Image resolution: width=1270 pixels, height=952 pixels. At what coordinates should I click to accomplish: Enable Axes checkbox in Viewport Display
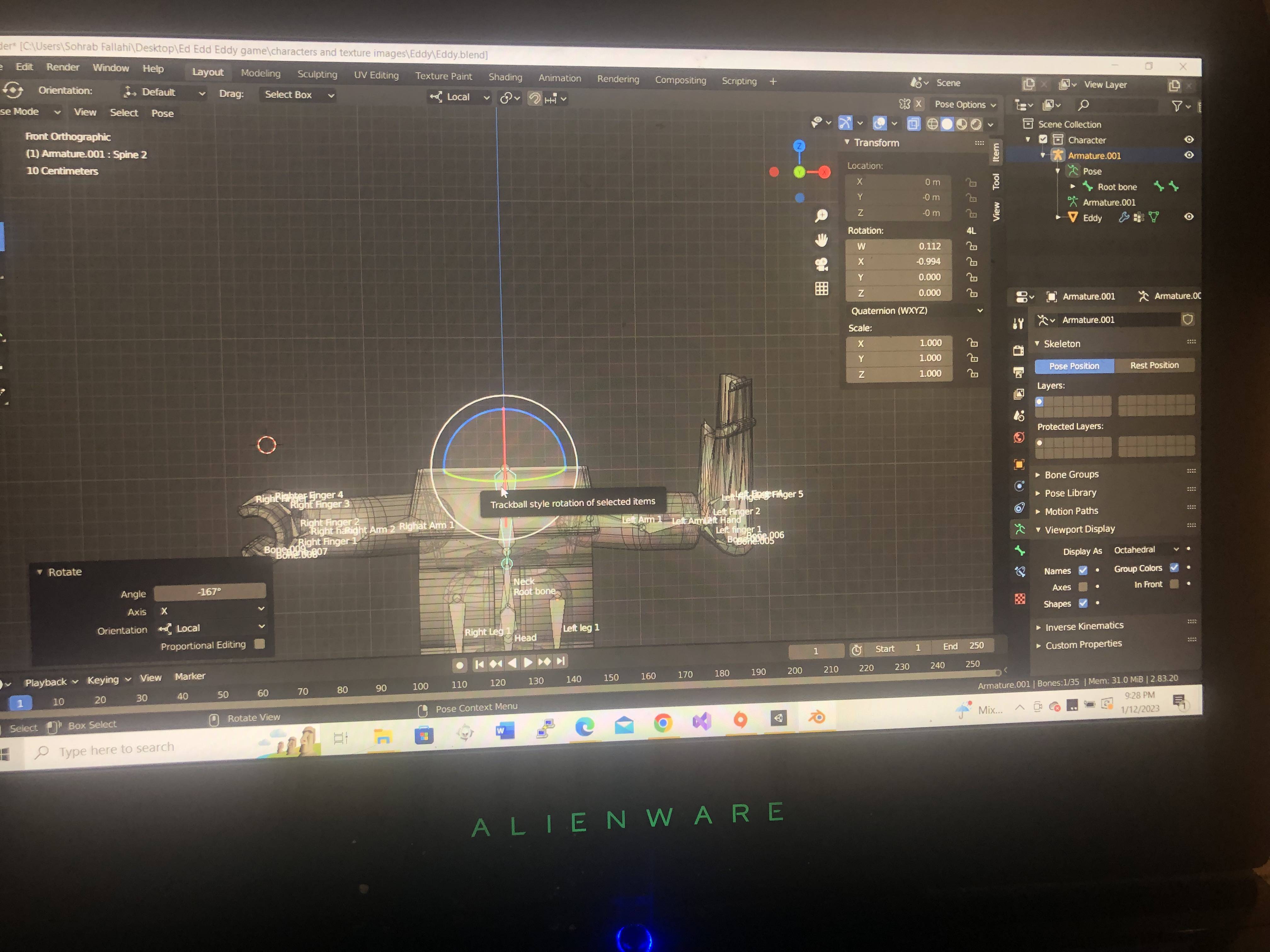coord(1083,586)
